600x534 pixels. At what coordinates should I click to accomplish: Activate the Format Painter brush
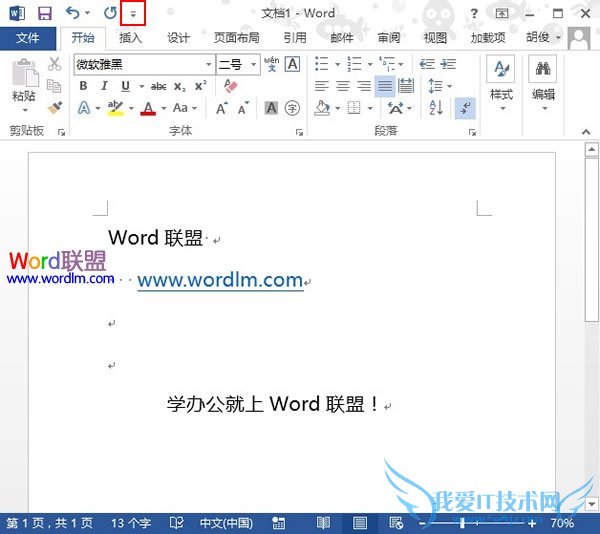point(55,107)
